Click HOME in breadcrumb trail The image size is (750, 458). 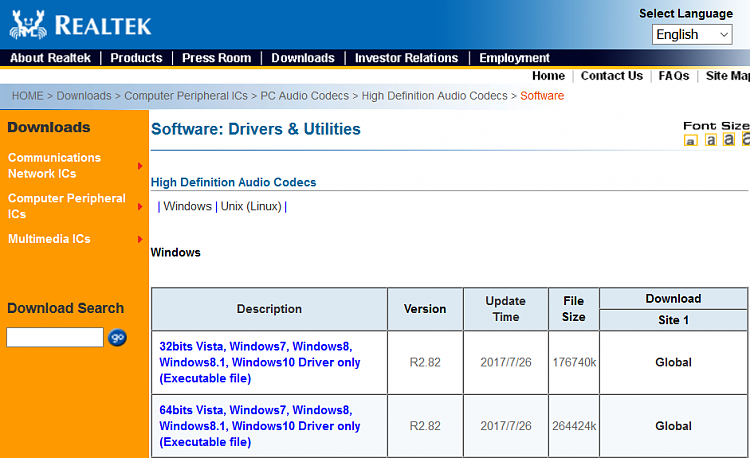(x=28, y=96)
